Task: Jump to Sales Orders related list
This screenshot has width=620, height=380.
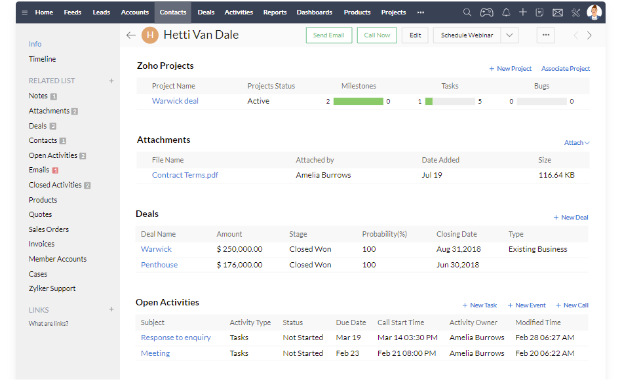Action: click(x=49, y=229)
